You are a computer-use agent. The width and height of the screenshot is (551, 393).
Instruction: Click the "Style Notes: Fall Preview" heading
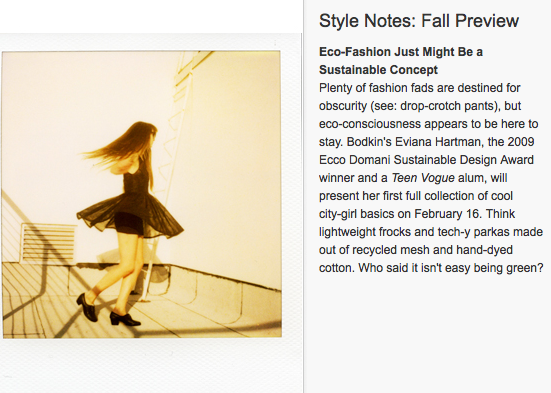(419, 21)
